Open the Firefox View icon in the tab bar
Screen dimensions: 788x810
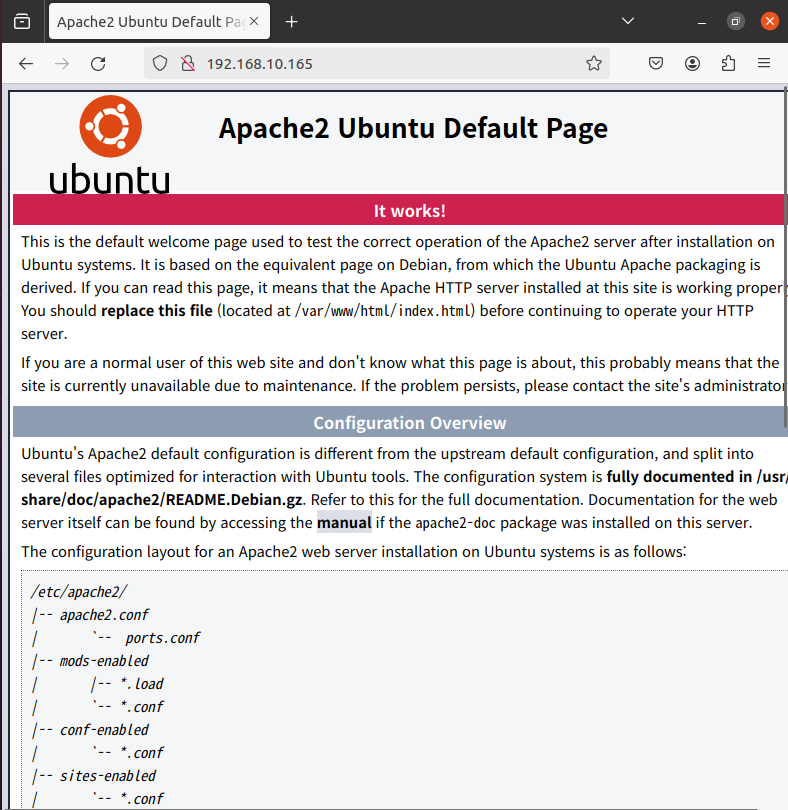pos(22,22)
